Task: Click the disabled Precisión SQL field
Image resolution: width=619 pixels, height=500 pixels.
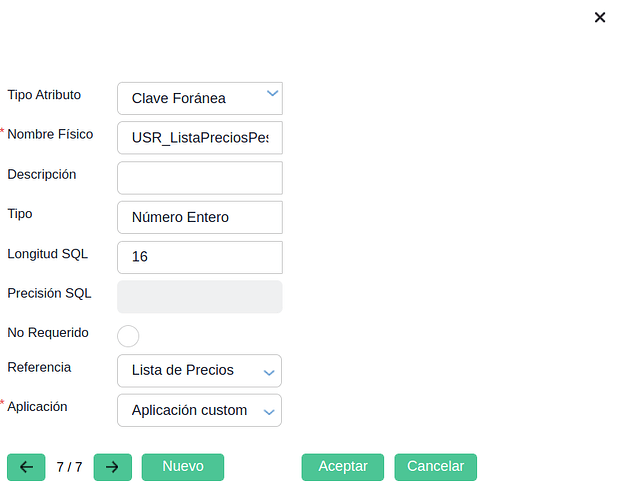Action: coord(200,297)
